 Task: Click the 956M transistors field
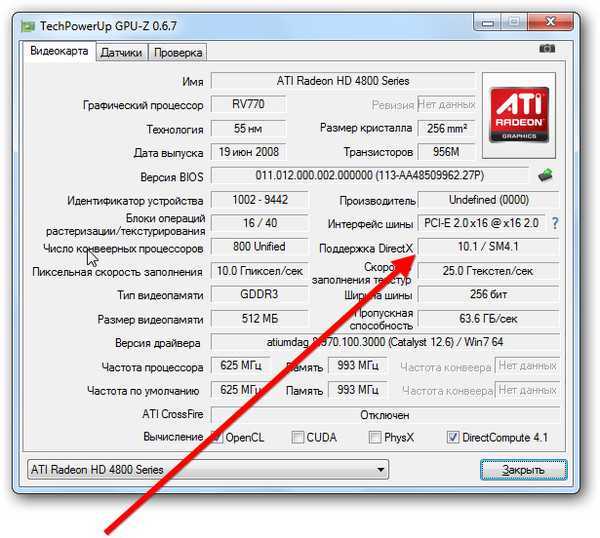tap(446, 152)
